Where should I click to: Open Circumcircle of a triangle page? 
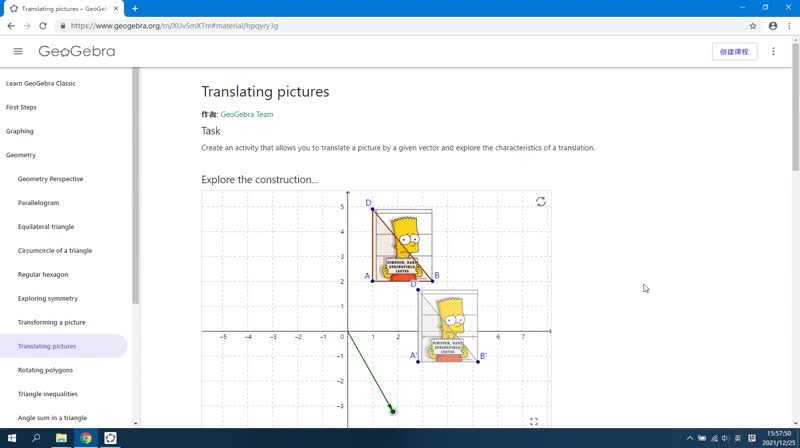click(x=55, y=251)
